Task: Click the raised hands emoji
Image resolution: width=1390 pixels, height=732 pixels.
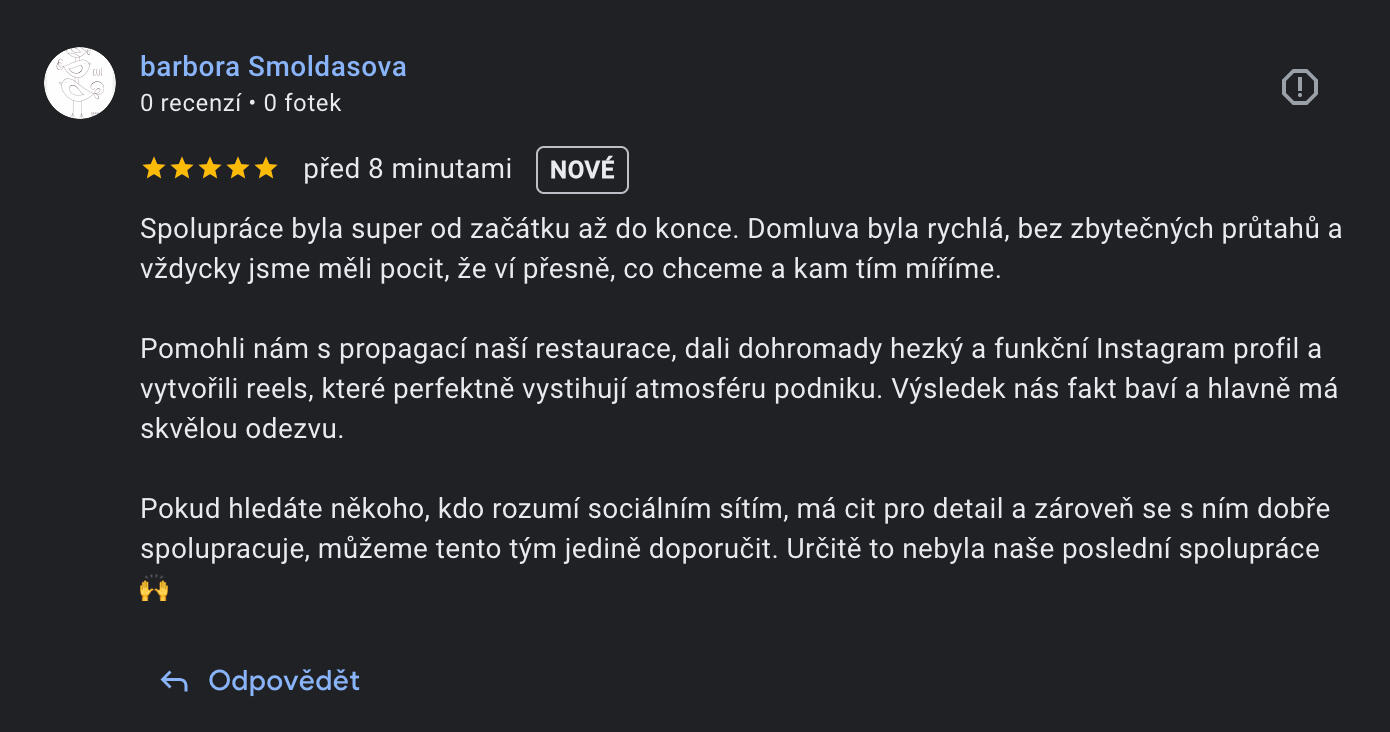Action: click(x=154, y=589)
